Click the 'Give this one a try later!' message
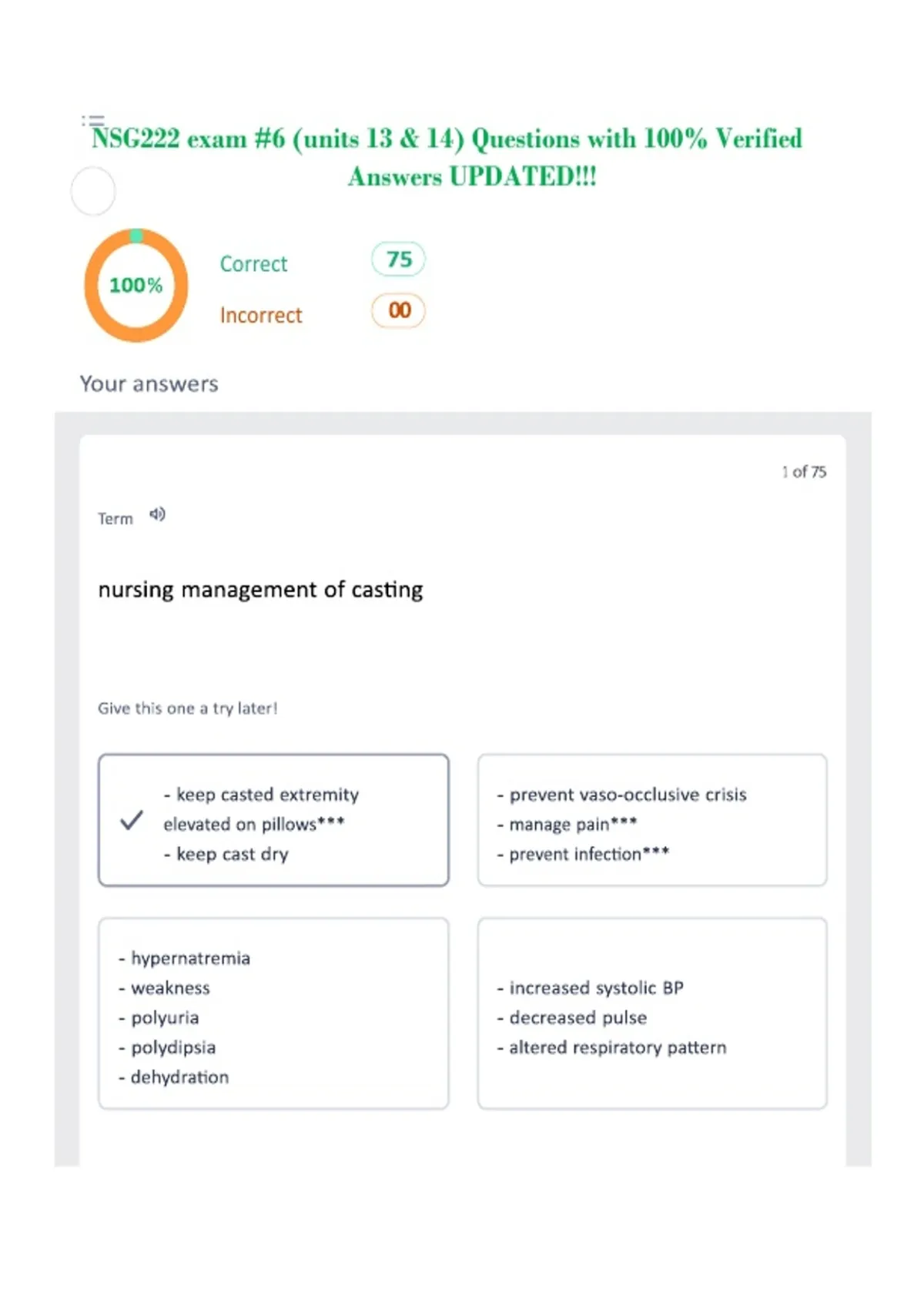Viewport: 924px width, 1309px height. coord(188,708)
